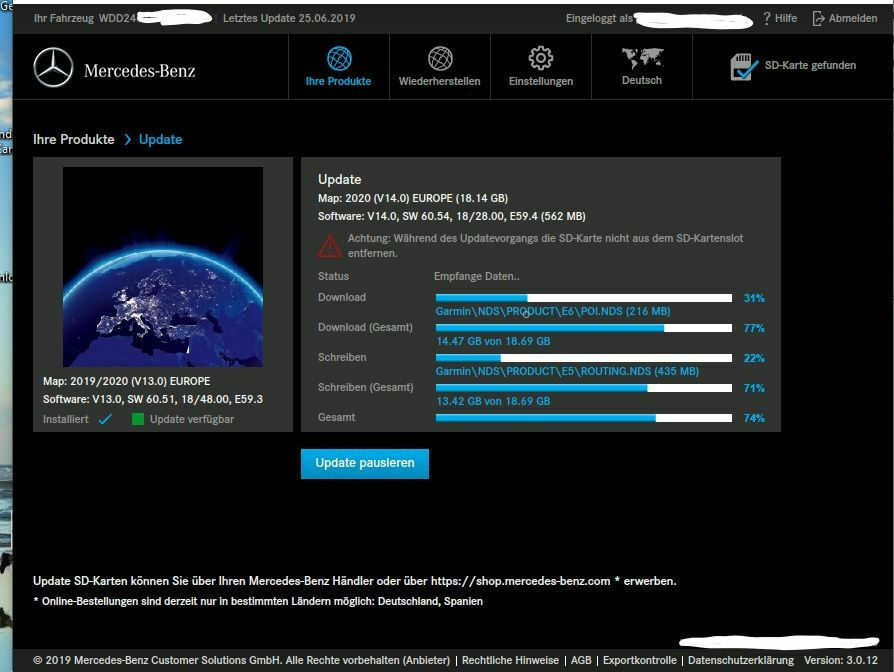The height and width of the screenshot is (672, 894).
Task: Click the Gesamt progress bar
Action: [x=584, y=418]
